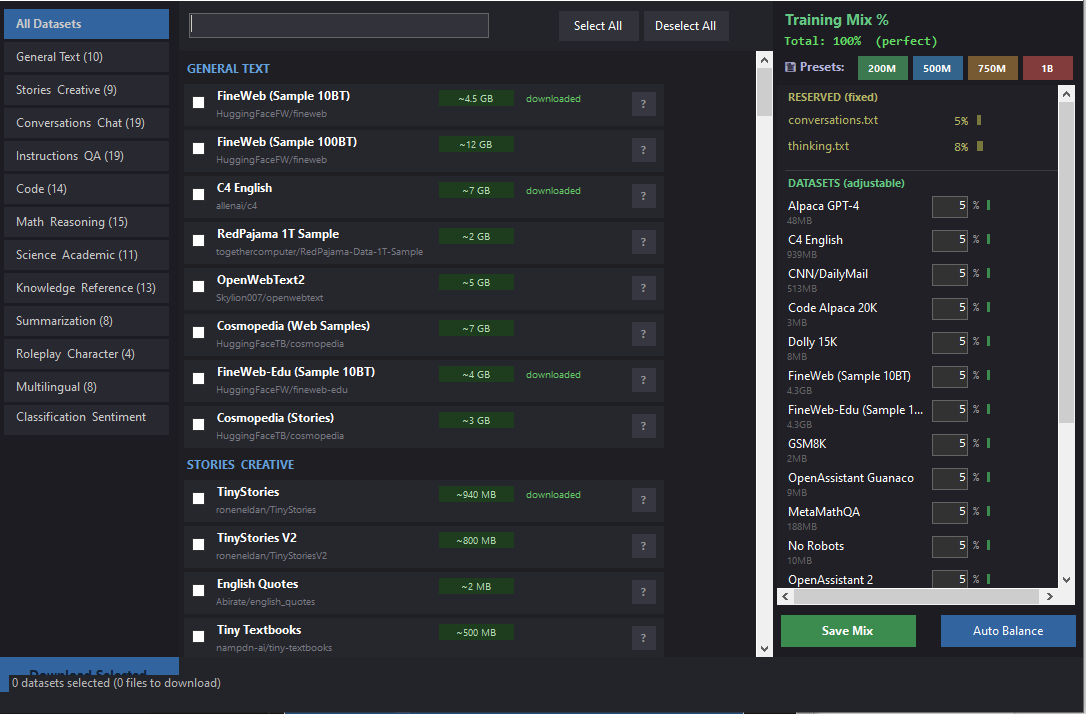Switch to Conversations Chat (19)
This screenshot has width=1086, height=714.
coord(87,123)
